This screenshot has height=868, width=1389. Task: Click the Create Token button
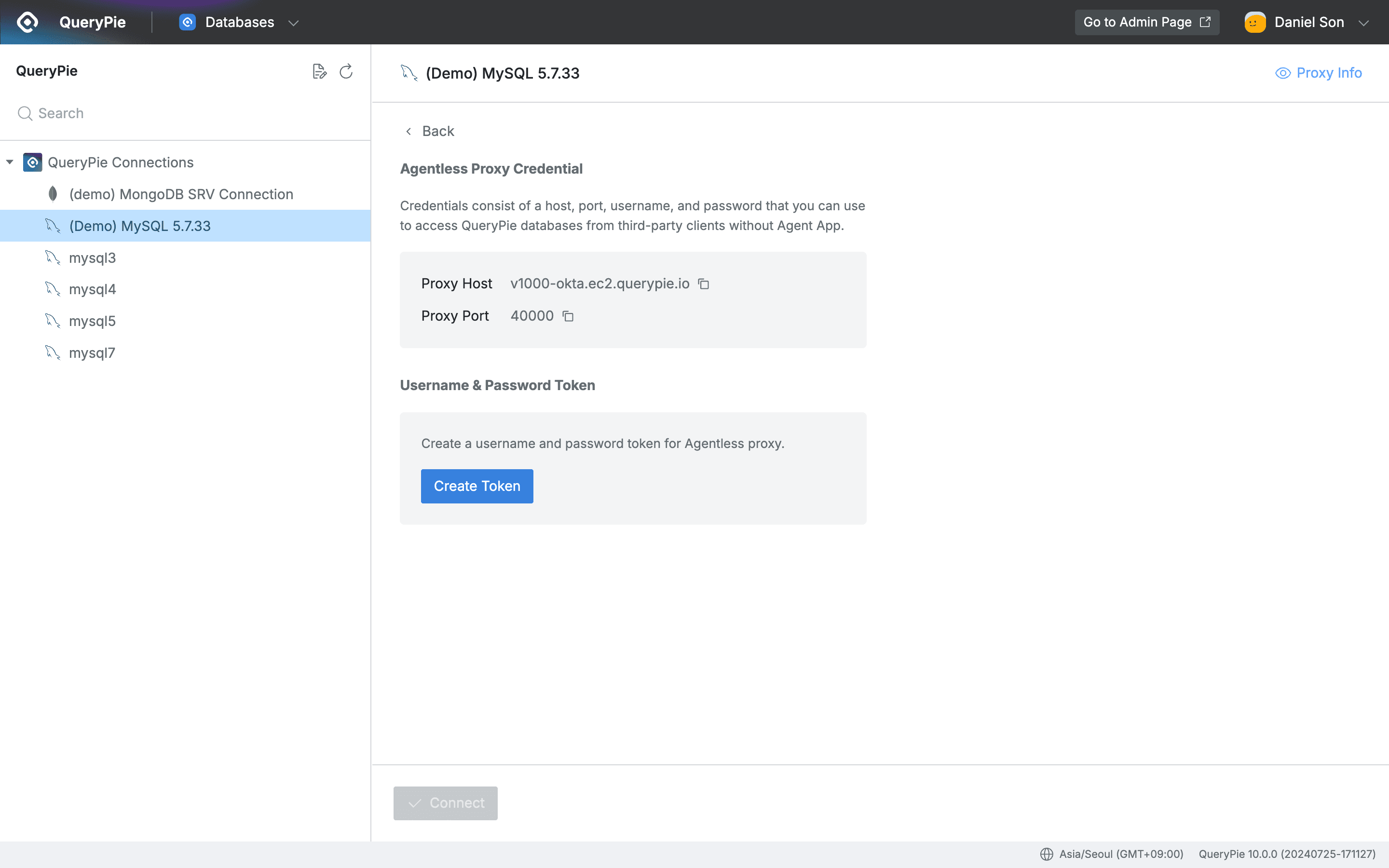(x=477, y=486)
